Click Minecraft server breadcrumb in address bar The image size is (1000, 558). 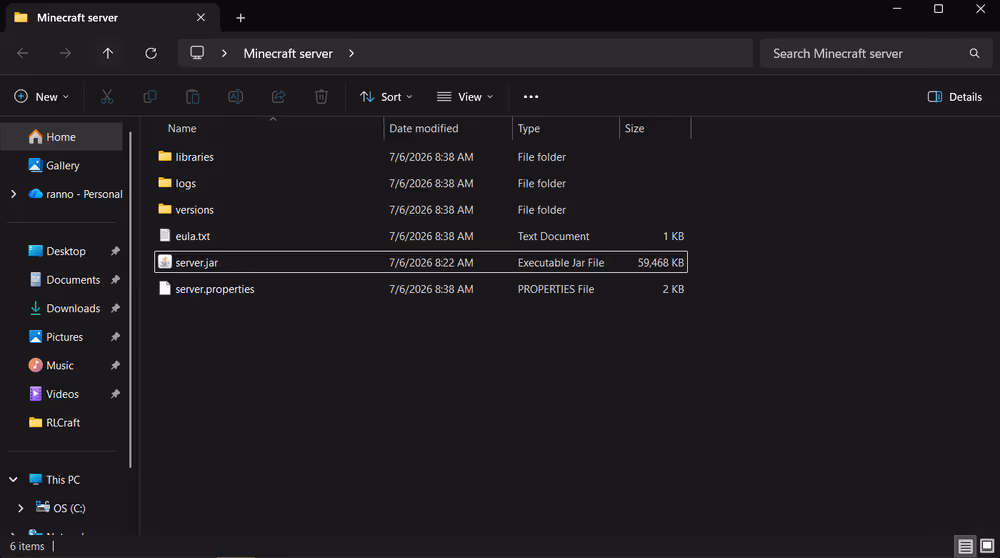288,54
